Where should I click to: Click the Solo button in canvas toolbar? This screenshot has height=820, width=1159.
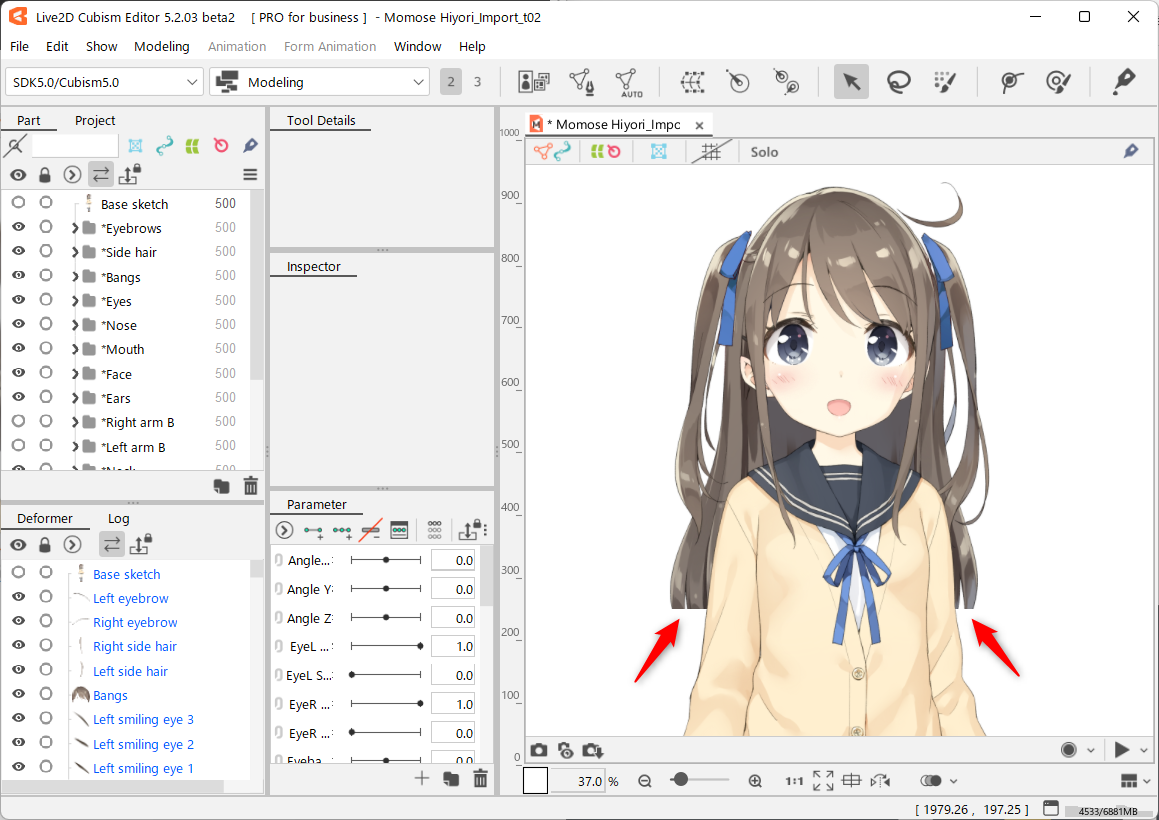tap(764, 152)
